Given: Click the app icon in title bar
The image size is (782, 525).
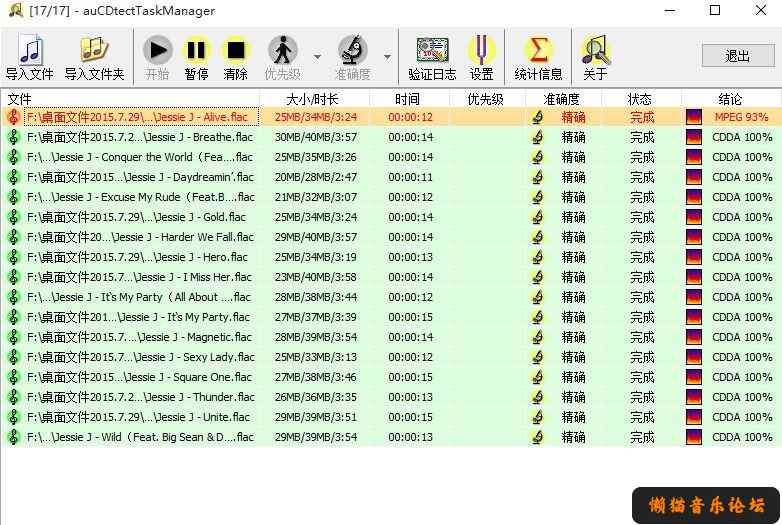Looking at the screenshot, I should (15, 10).
